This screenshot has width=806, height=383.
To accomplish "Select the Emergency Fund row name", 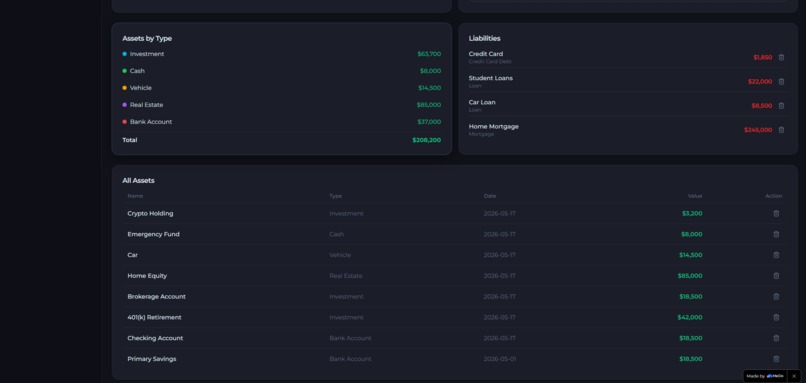I will [153, 234].
